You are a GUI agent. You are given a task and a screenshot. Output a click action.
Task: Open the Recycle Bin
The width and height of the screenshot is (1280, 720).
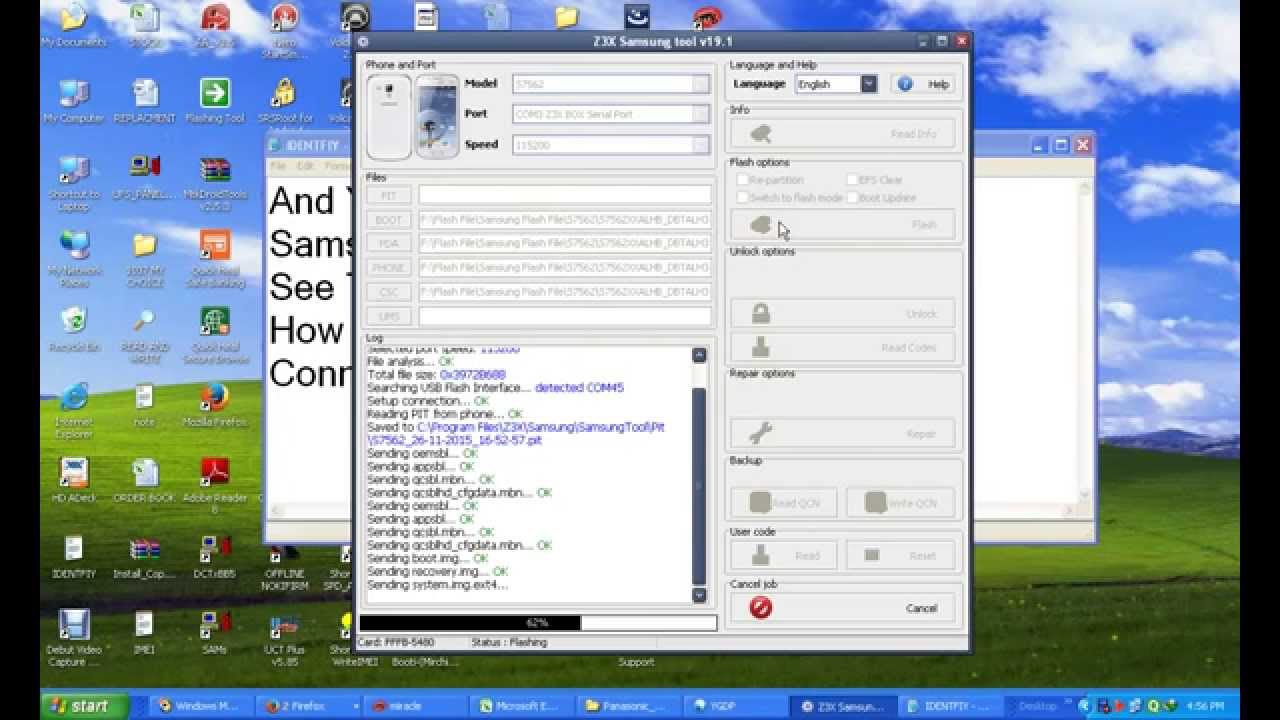tap(73, 330)
